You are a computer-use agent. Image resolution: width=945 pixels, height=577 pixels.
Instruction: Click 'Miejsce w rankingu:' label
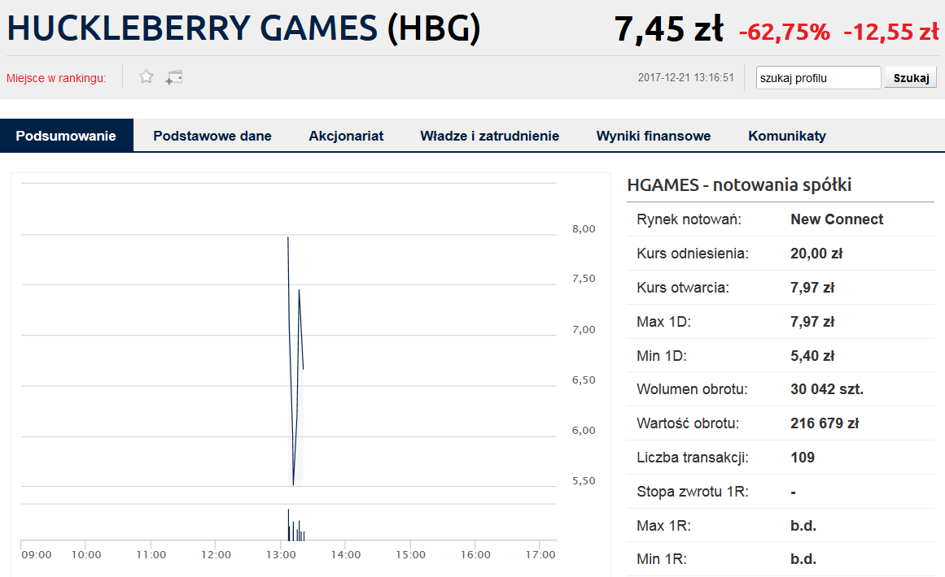pos(56,78)
